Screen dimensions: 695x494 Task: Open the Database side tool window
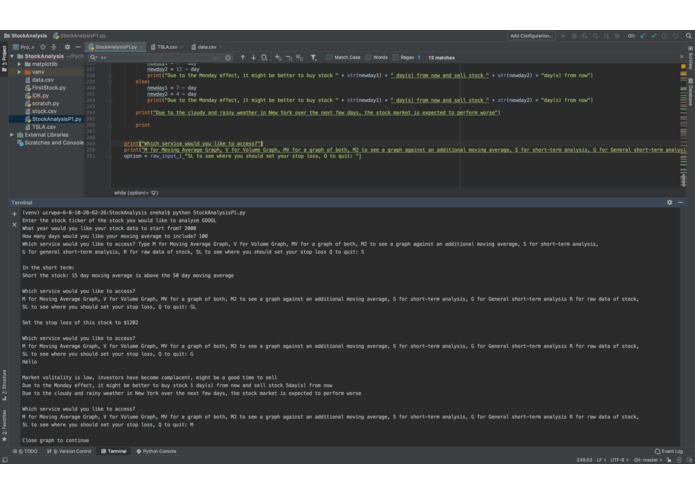pos(691,92)
